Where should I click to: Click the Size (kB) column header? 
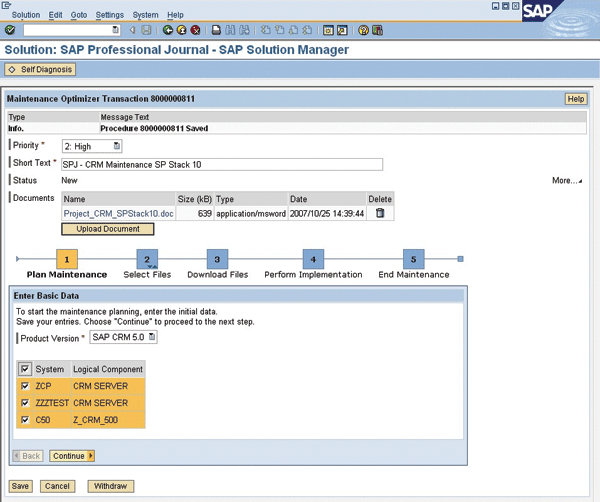pos(194,199)
